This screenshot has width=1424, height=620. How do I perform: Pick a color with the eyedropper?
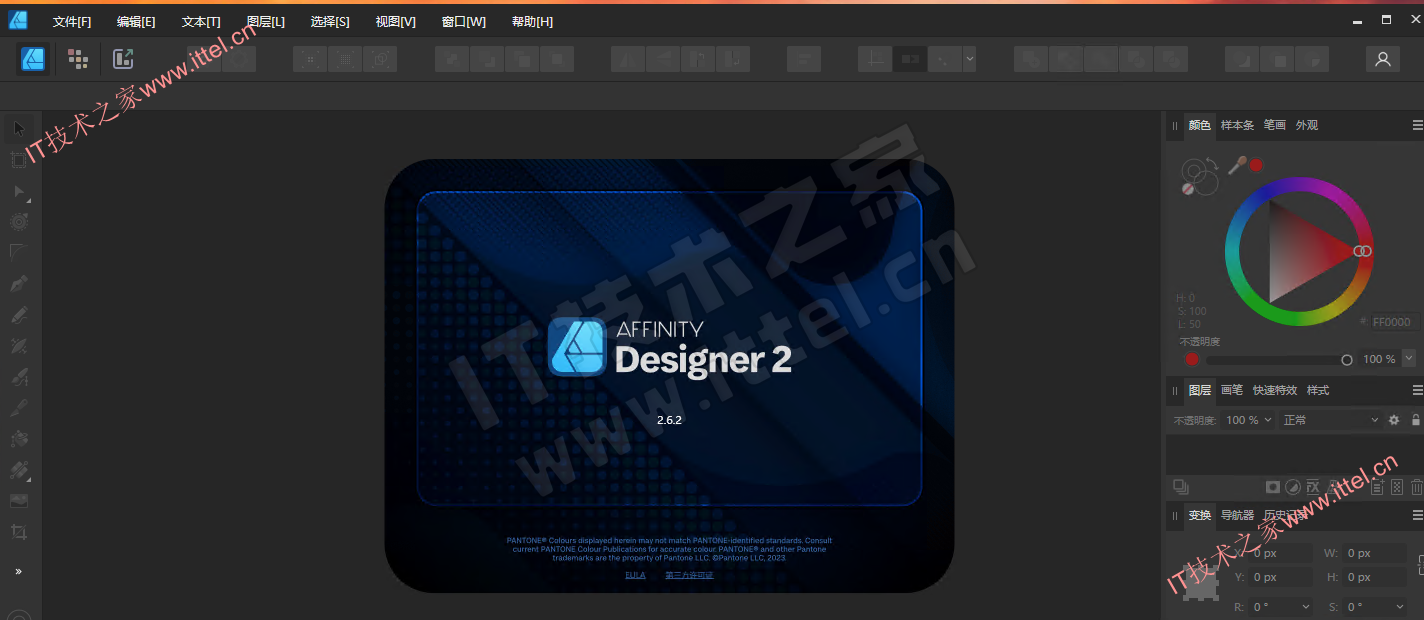[x=1237, y=165]
